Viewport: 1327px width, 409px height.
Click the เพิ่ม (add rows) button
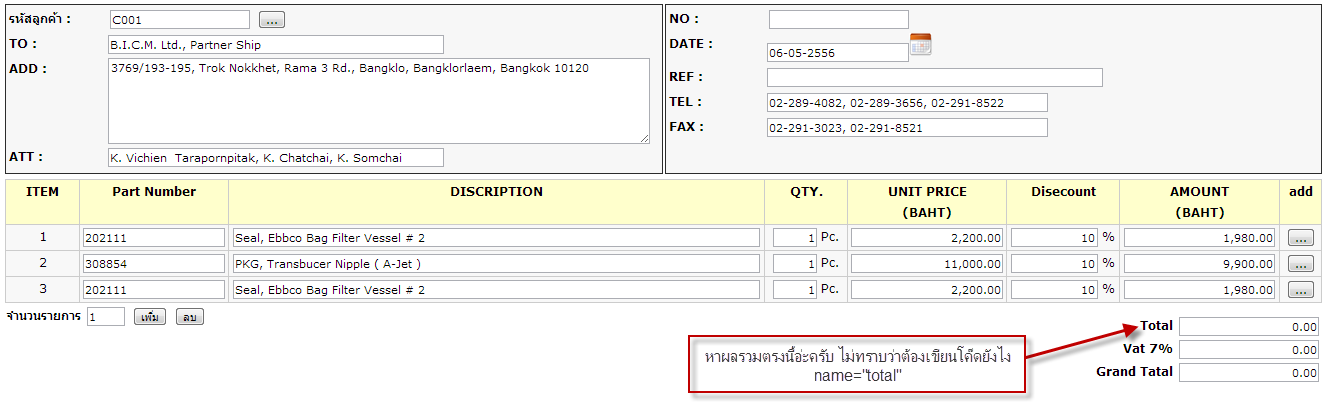point(150,317)
